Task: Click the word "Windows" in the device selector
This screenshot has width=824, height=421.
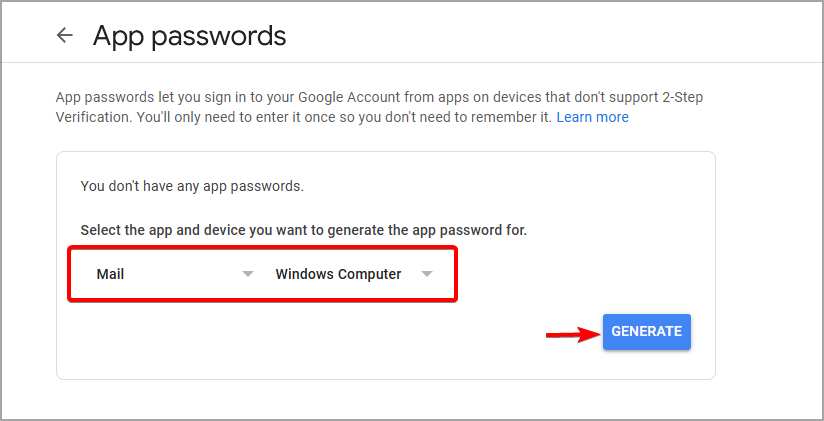Action: click(x=303, y=274)
